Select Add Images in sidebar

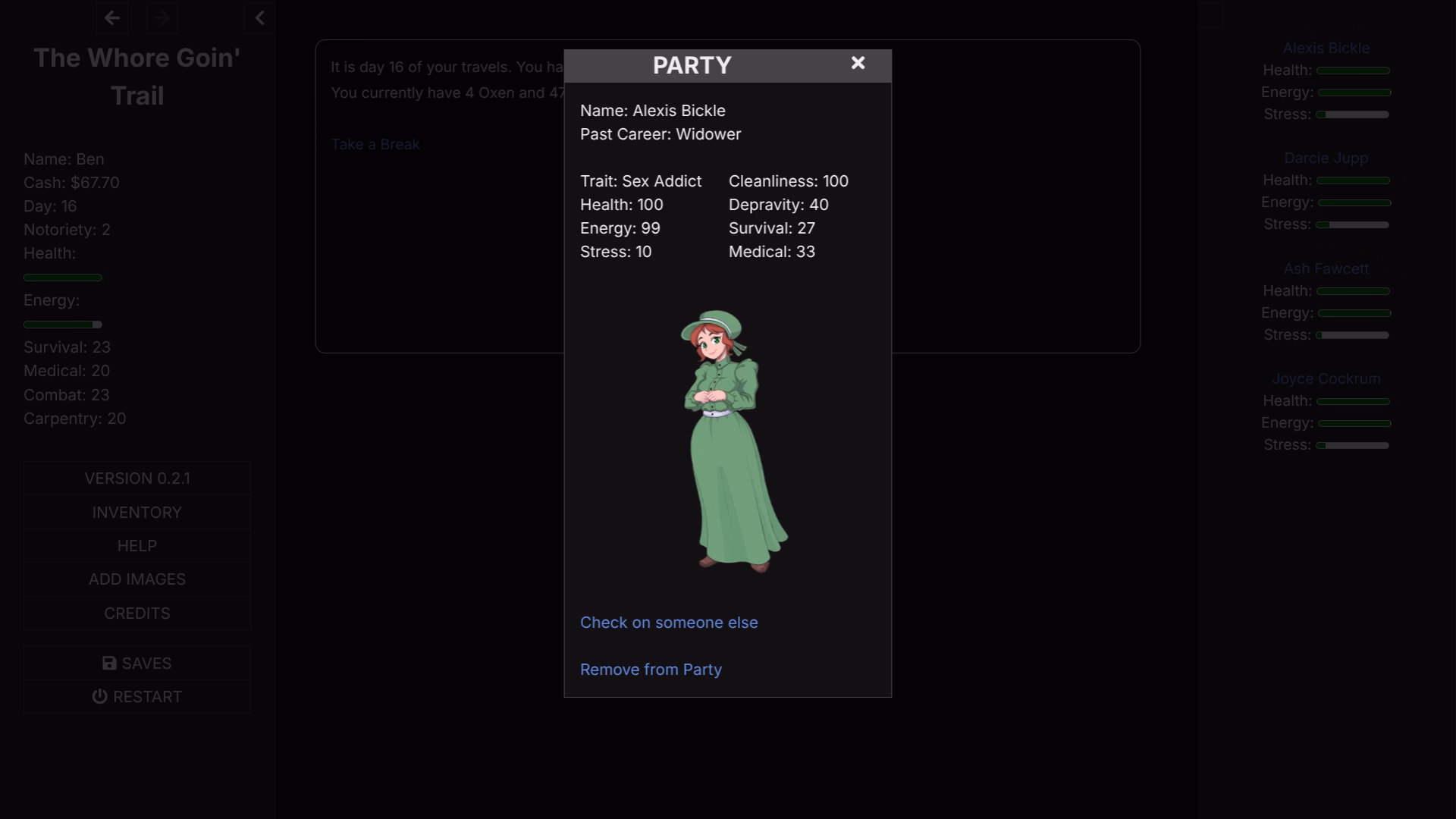[137, 579]
